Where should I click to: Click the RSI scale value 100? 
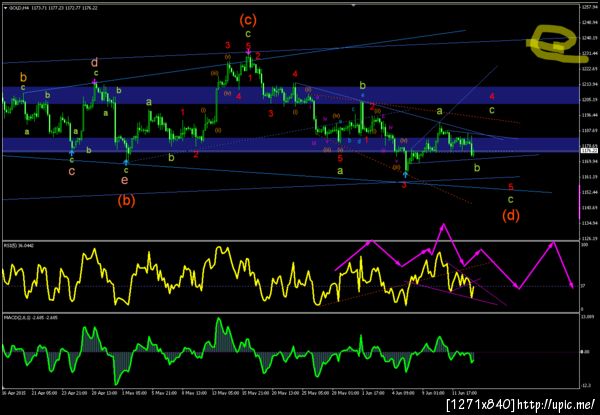(585, 244)
